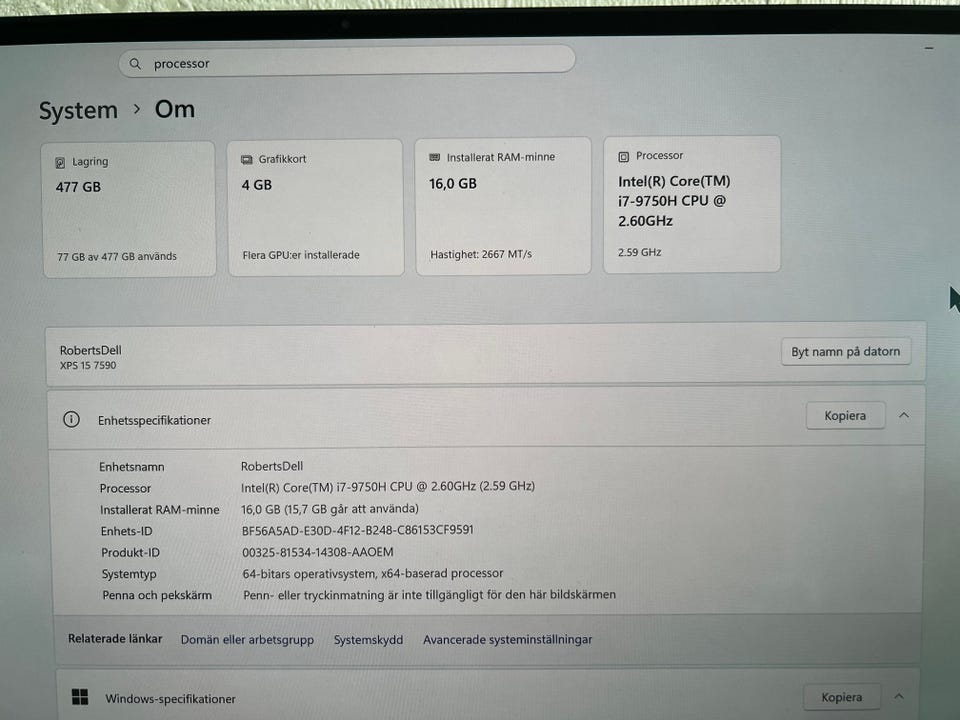Minimize the Settings window
This screenshot has height=720, width=960.
pyautogui.click(x=929, y=48)
